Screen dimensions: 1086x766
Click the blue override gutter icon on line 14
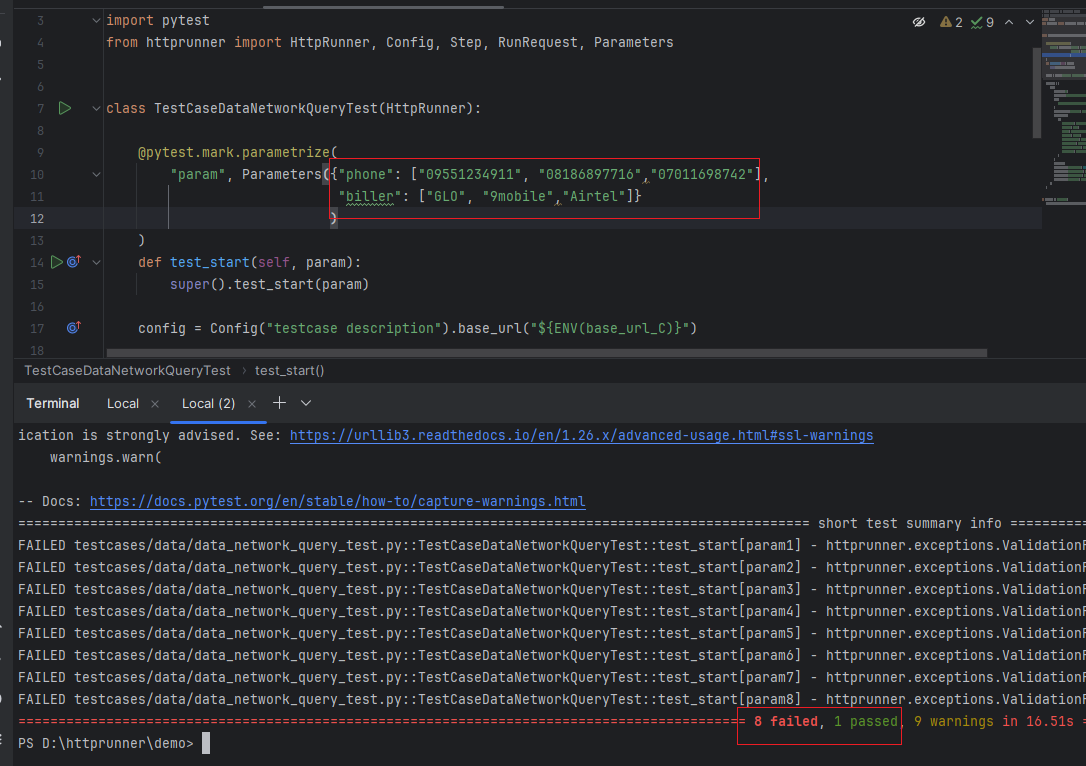[x=71, y=261]
